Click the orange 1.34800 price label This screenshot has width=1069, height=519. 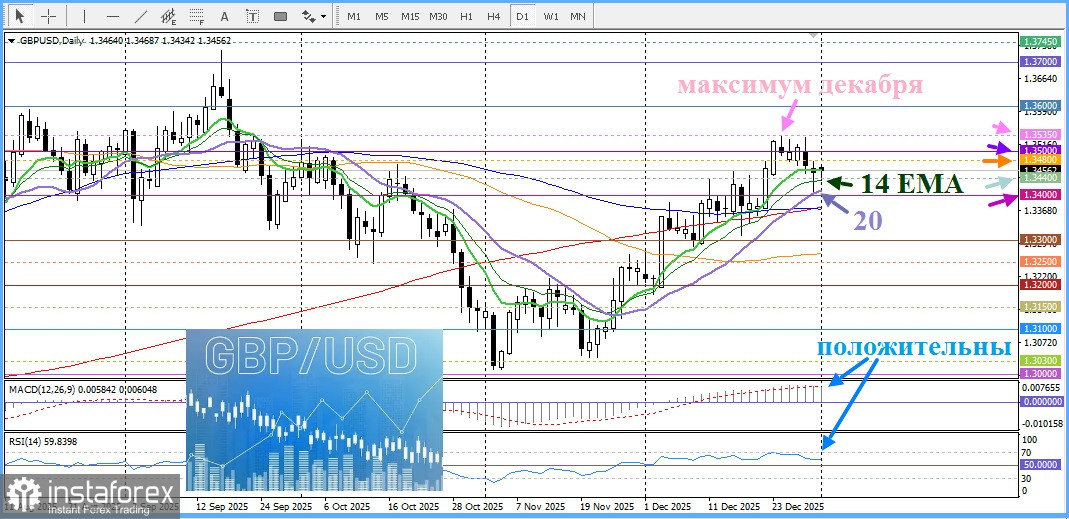point(1040,160)
